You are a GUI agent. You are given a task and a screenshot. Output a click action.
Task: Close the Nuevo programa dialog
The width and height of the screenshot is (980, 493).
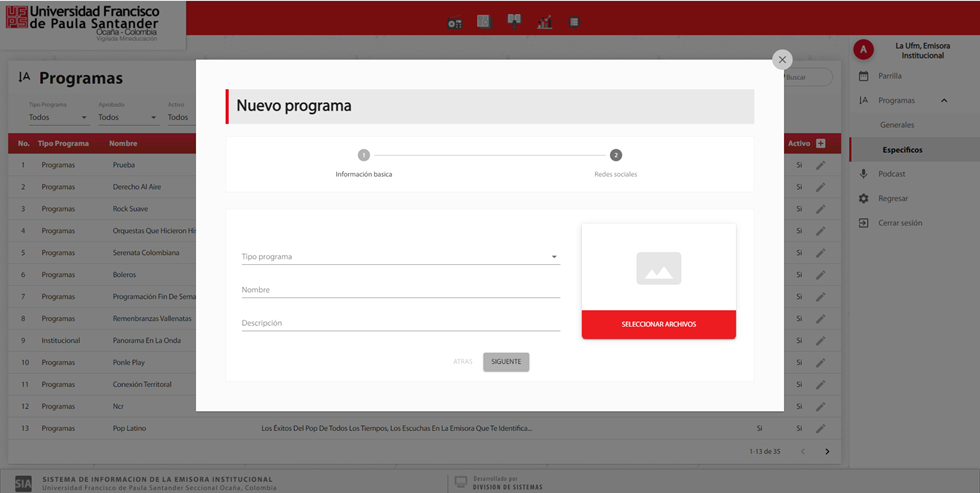coord(782,60)
